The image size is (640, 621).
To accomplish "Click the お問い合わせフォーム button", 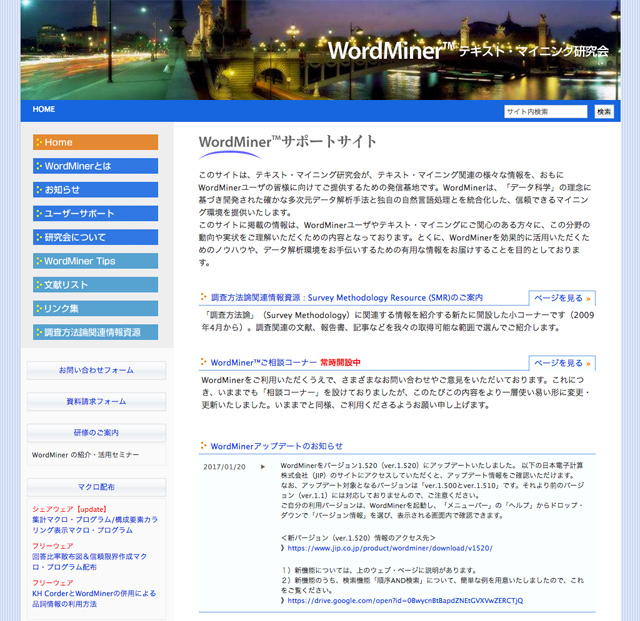I will click(96, 370).
